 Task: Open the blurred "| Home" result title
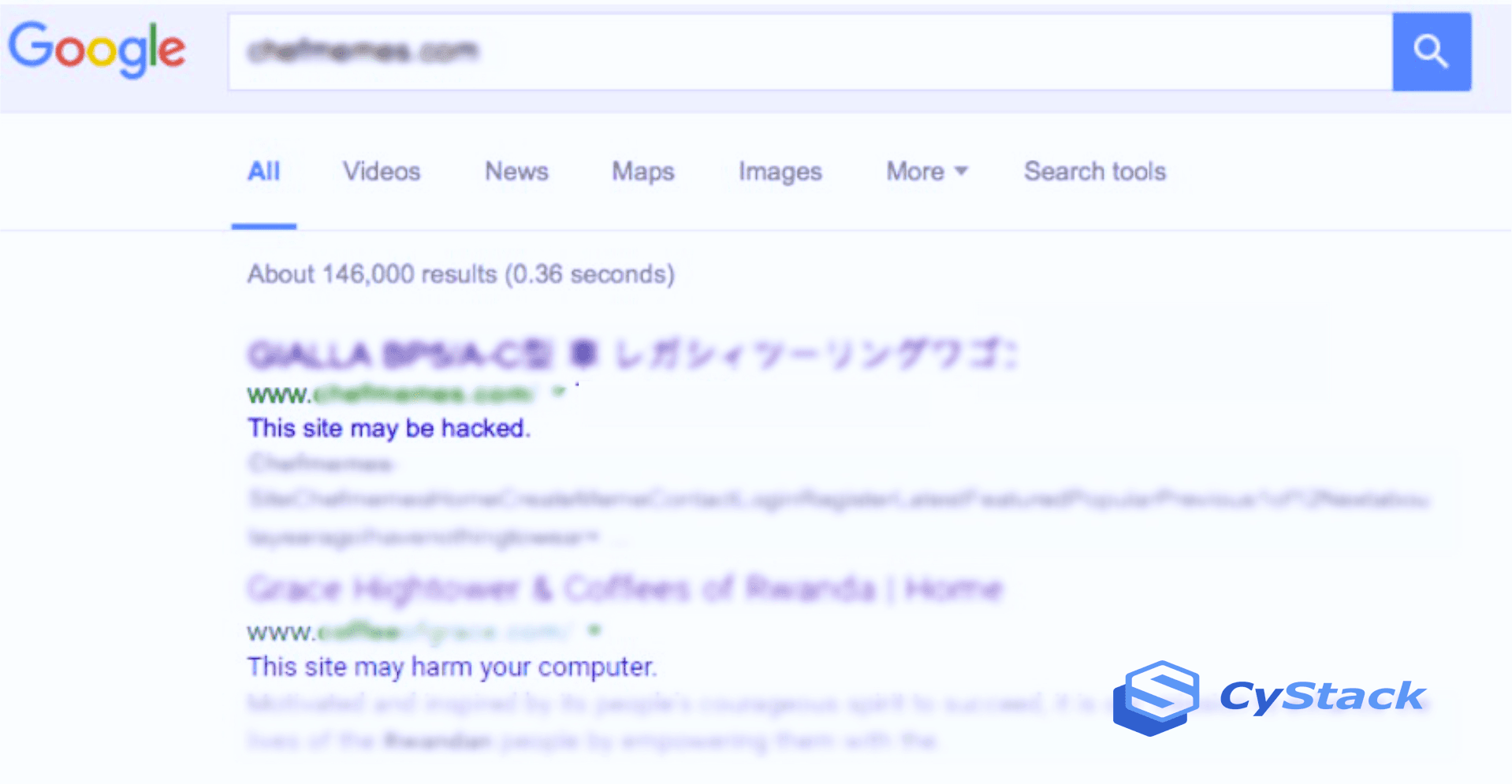point(624,589)
